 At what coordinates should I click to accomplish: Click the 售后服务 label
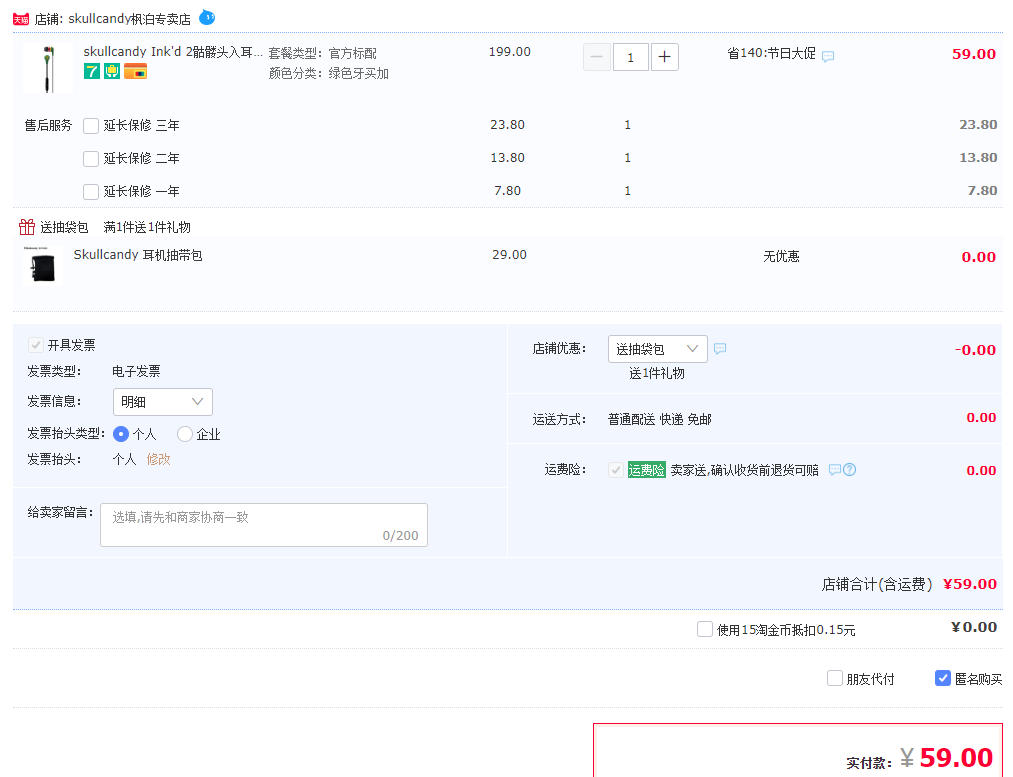48,125
